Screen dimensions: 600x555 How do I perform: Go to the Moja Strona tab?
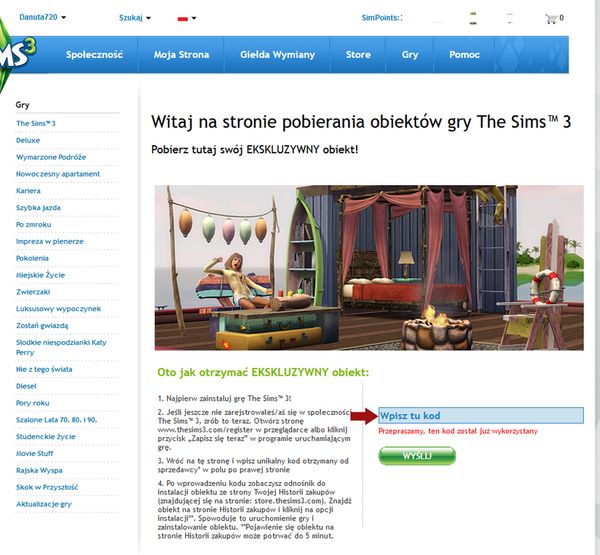point(181,54)
